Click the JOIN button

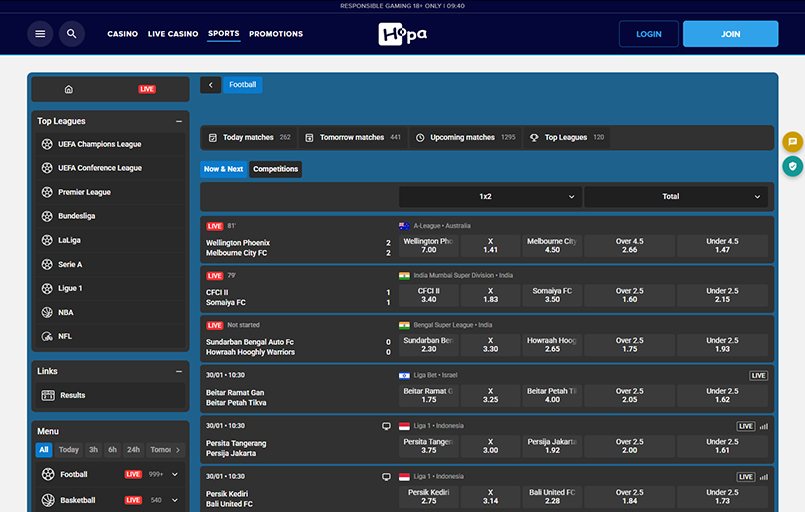(731, 34)
